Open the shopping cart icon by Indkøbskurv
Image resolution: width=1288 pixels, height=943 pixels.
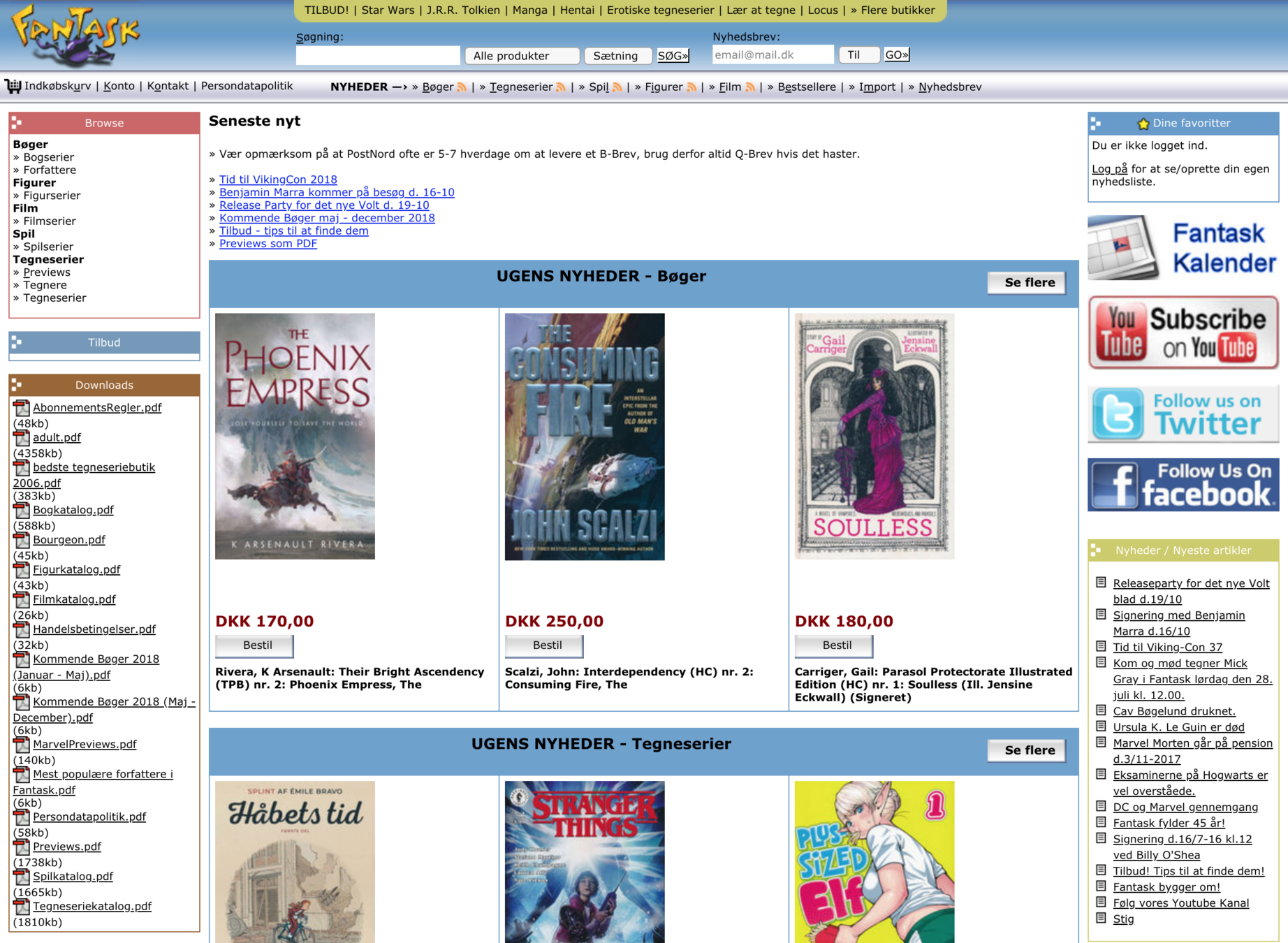pos(13,86)
